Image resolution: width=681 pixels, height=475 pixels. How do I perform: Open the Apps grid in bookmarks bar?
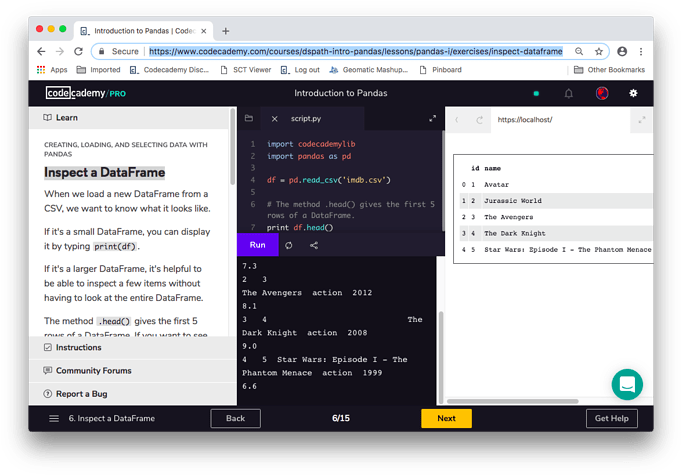tap(52, 70)
